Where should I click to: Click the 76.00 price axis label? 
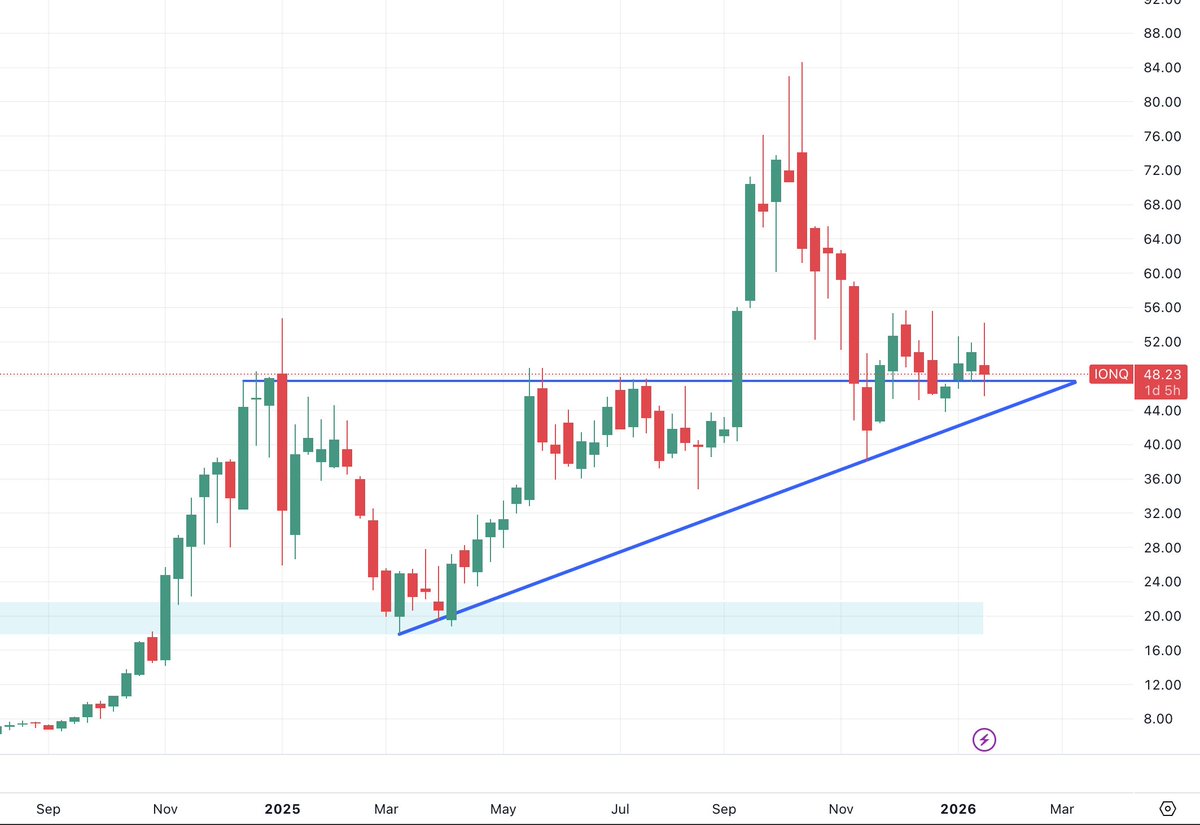(1162, 136)
